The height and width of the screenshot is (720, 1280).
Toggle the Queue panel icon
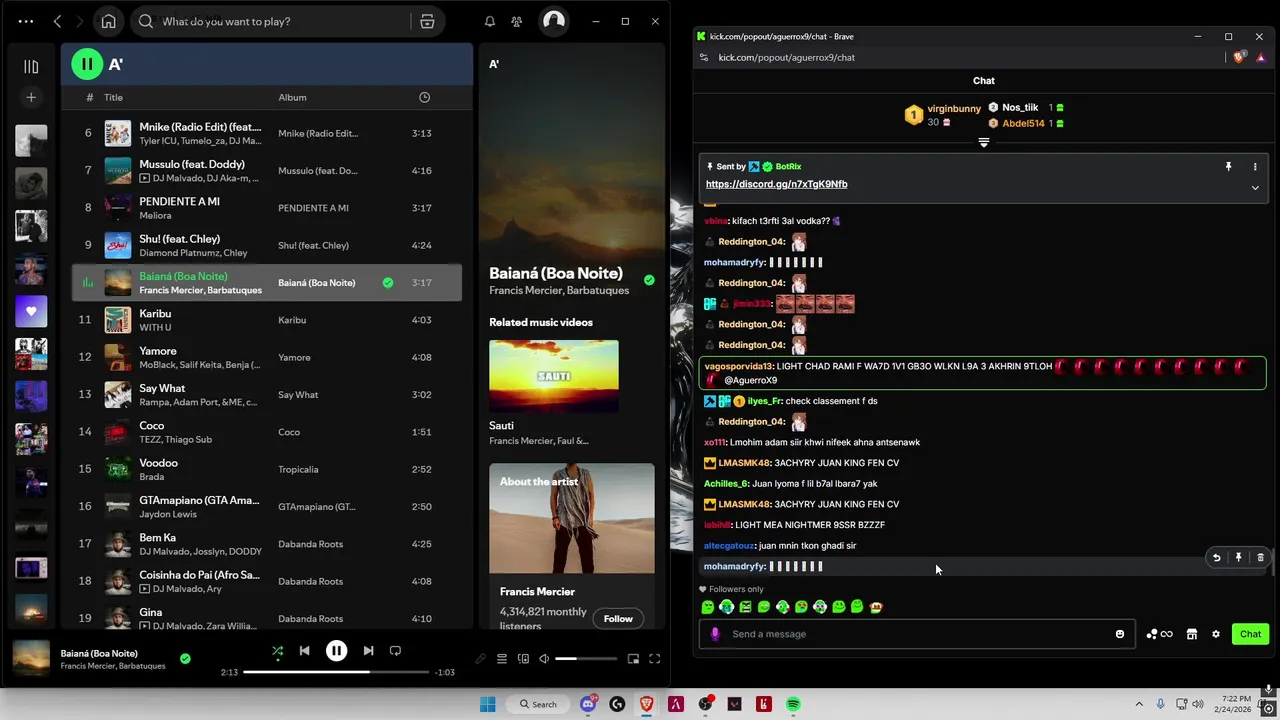[502, 659]
